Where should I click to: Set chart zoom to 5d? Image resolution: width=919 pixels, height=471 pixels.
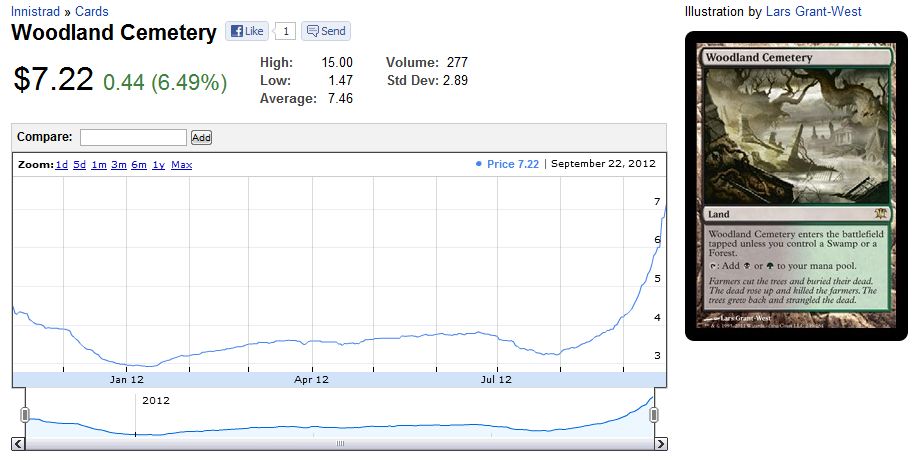79,164
